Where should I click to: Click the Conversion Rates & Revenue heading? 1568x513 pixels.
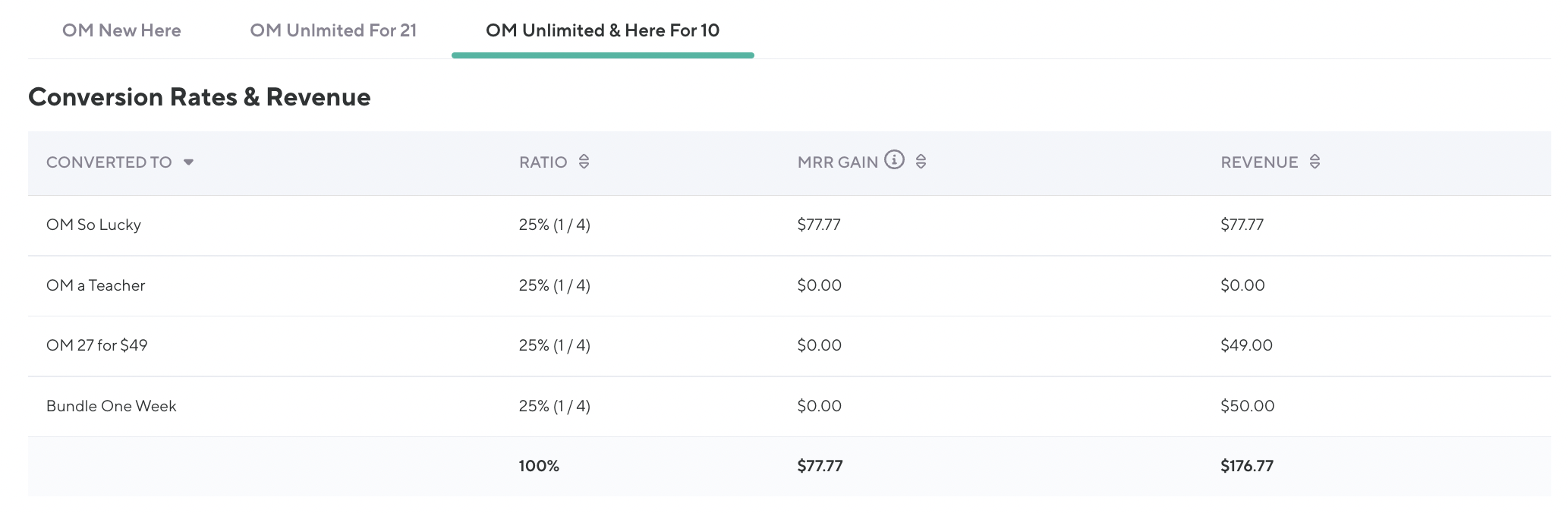tap(199, 97)
